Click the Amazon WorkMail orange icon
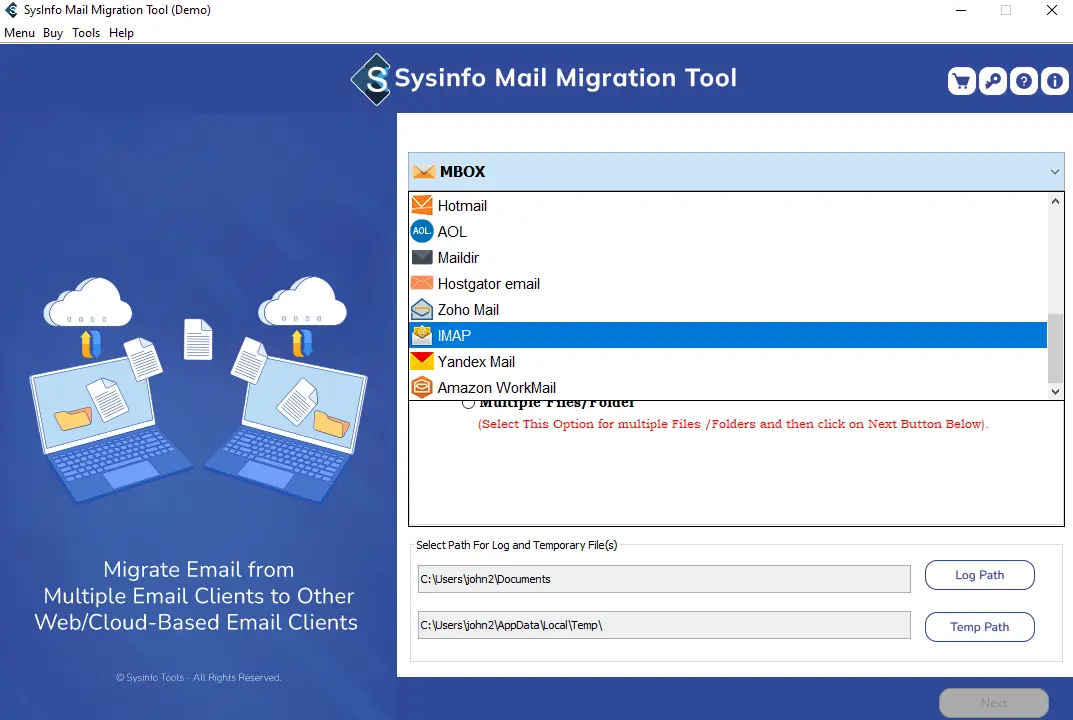 point(422,387)
